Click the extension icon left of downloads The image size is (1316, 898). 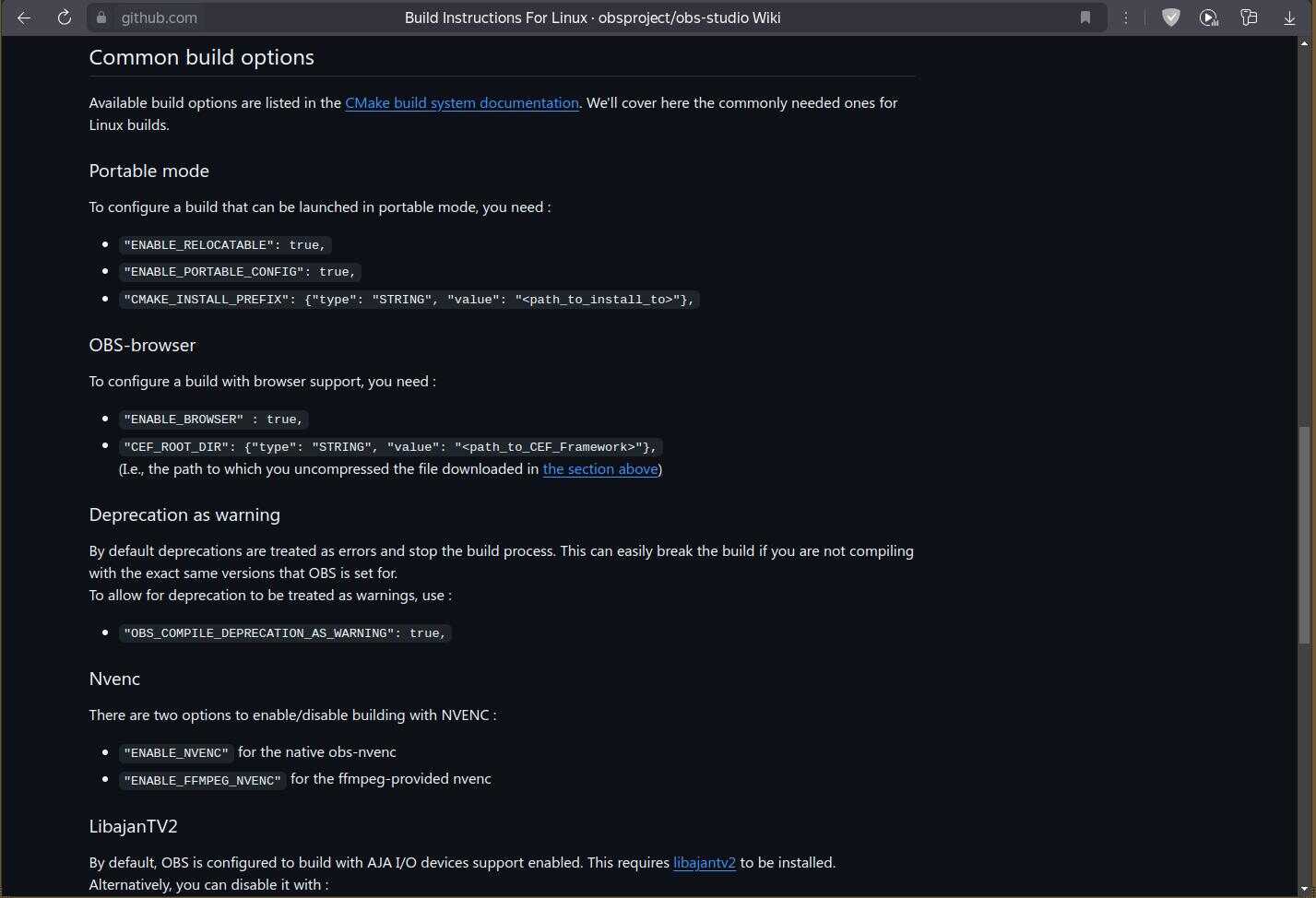(x=1249, y=18)
